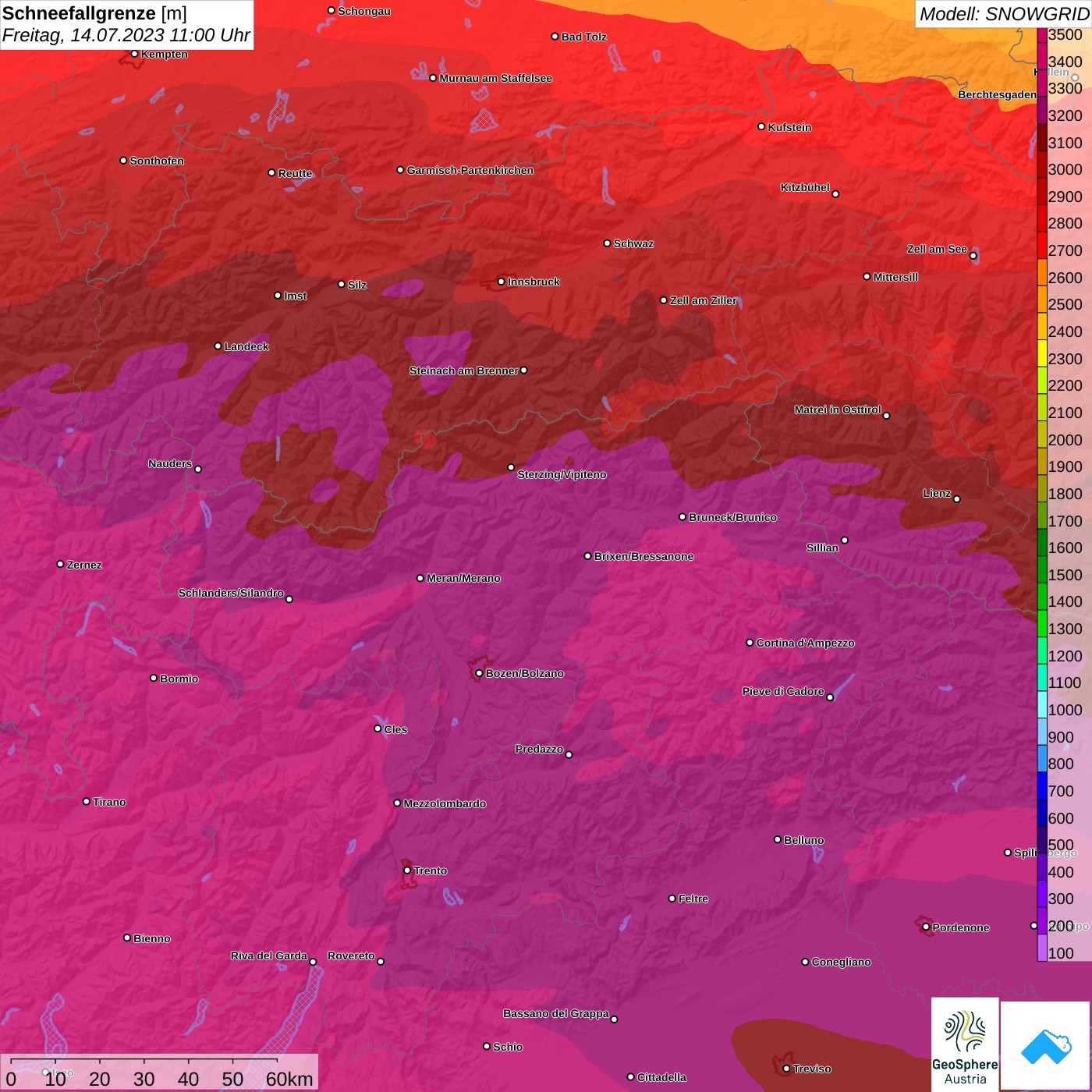
Task: Click the 100 legend value
Action: [1061, 953]
